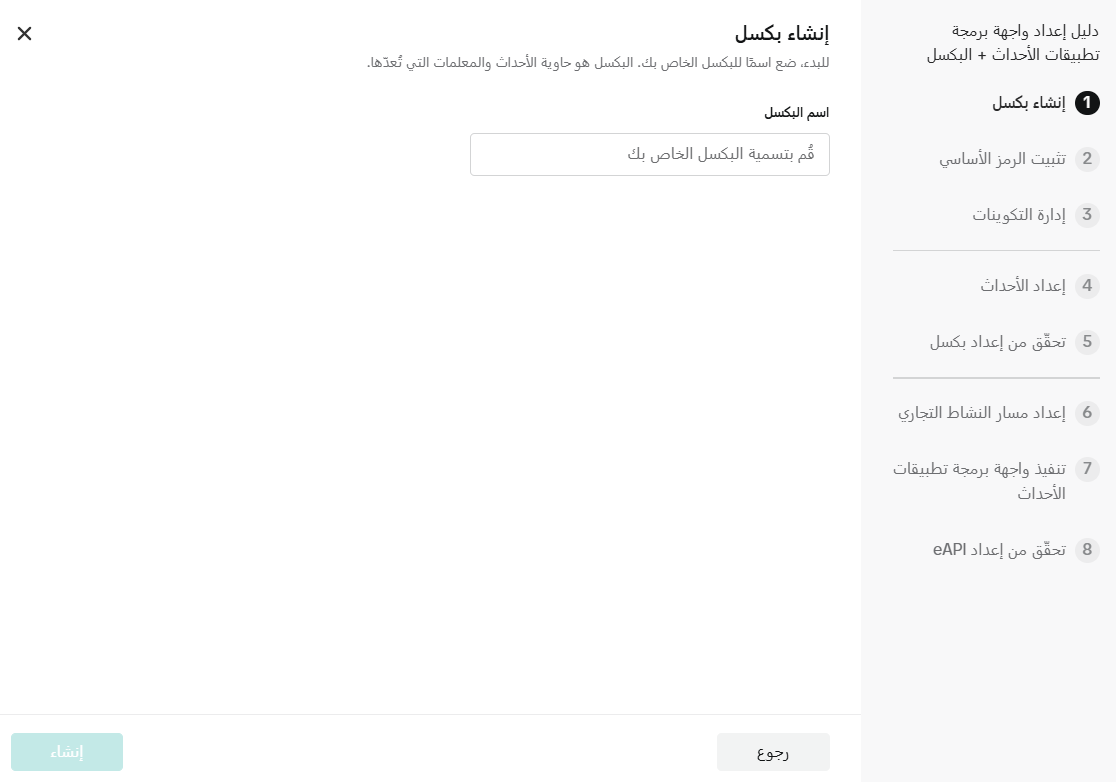Click the step 6 circle for إعداد مسار النشاط التجاري

tap(1087, 413)
